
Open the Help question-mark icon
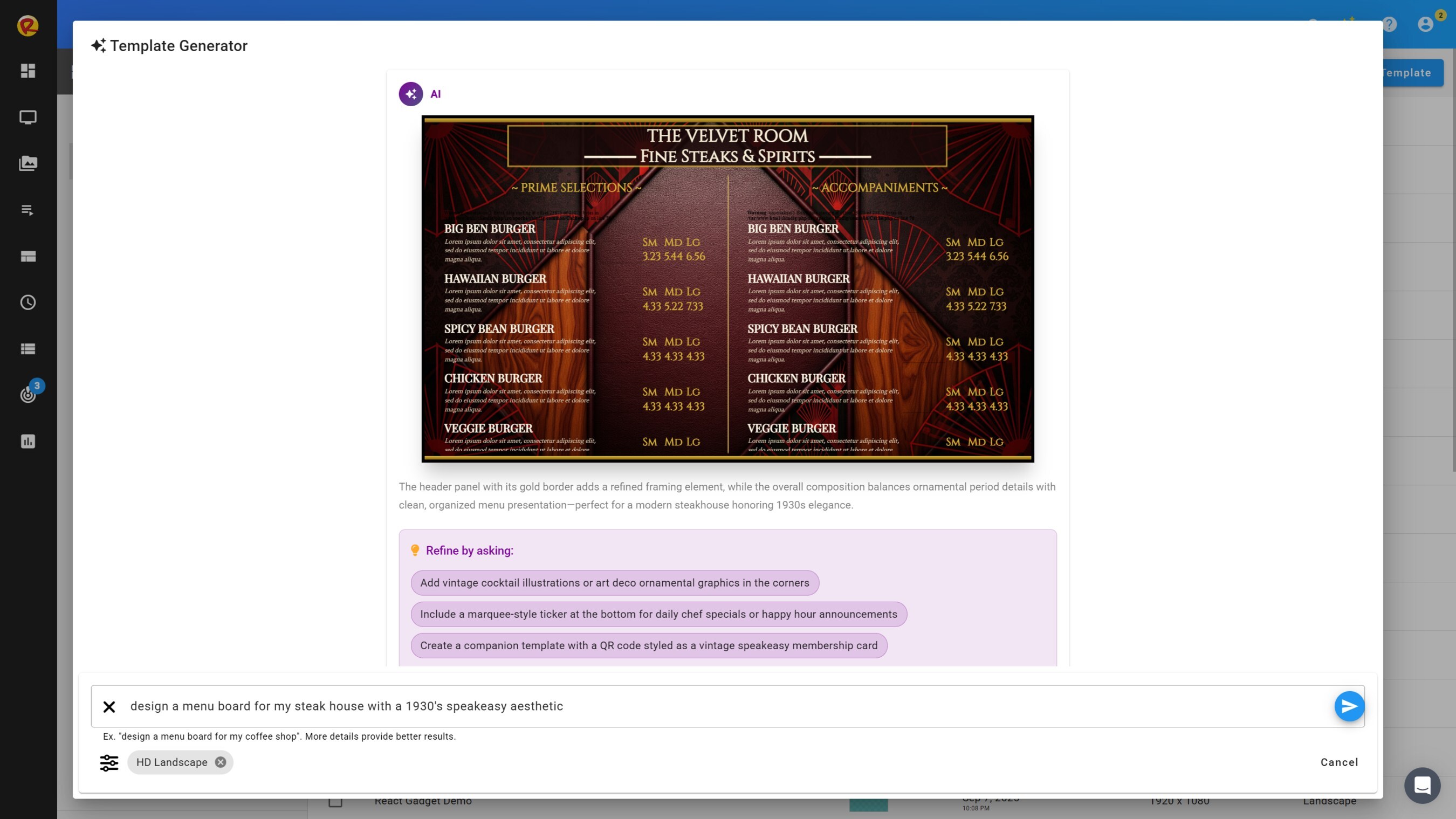[1389, 24]
